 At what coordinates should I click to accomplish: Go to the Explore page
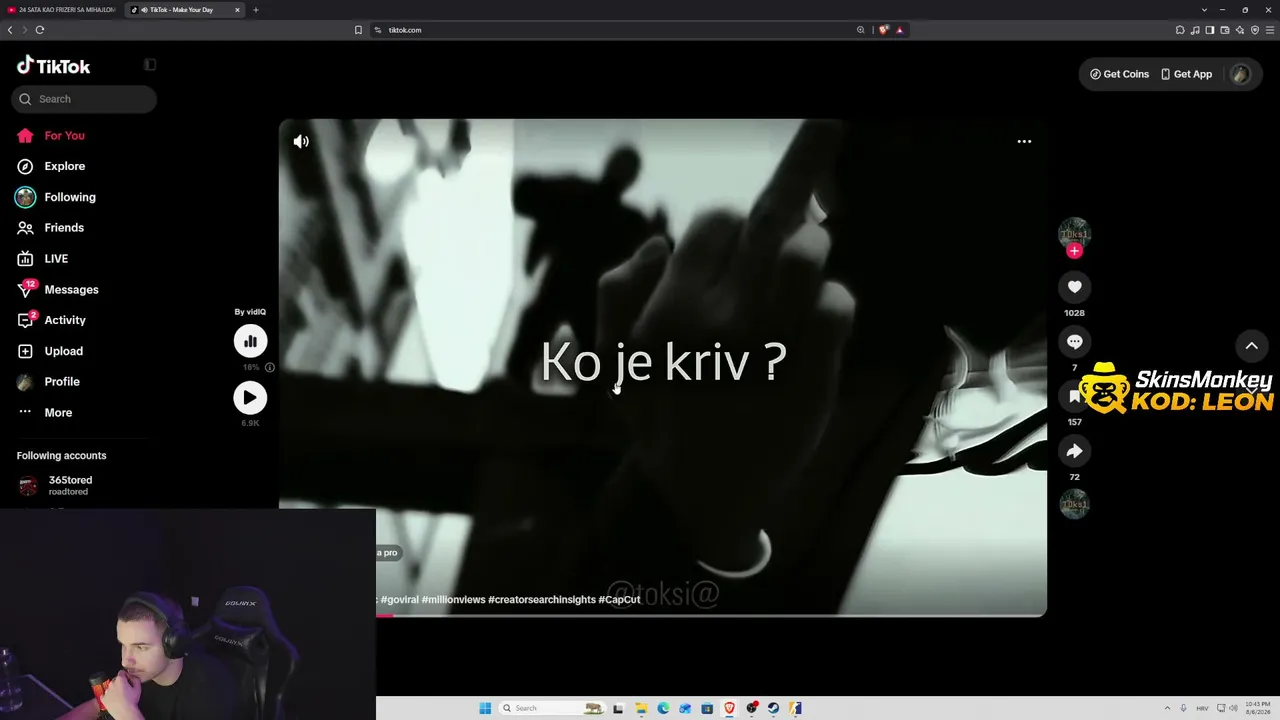click(51, 166)
